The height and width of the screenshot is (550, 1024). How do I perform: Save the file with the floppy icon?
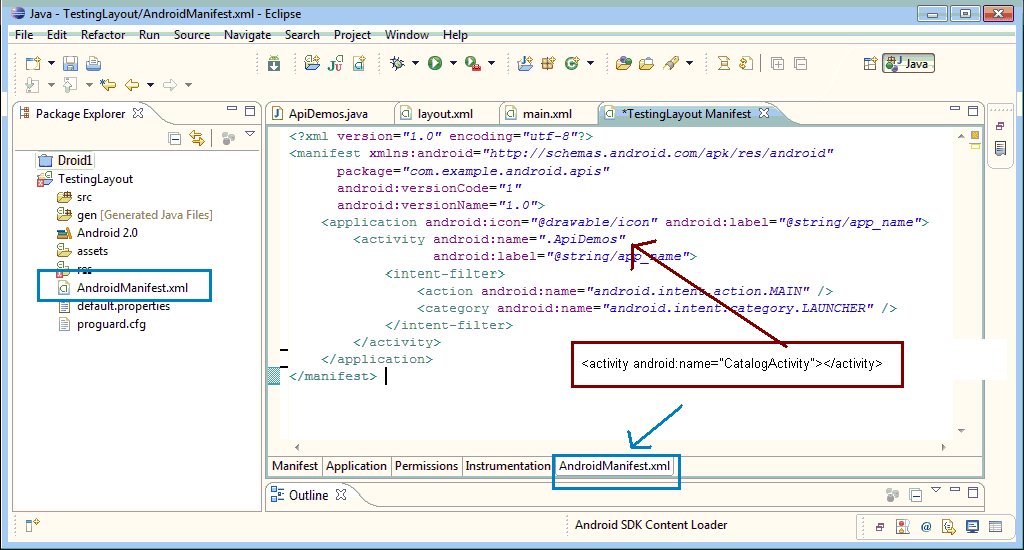[x=70, y=63]
